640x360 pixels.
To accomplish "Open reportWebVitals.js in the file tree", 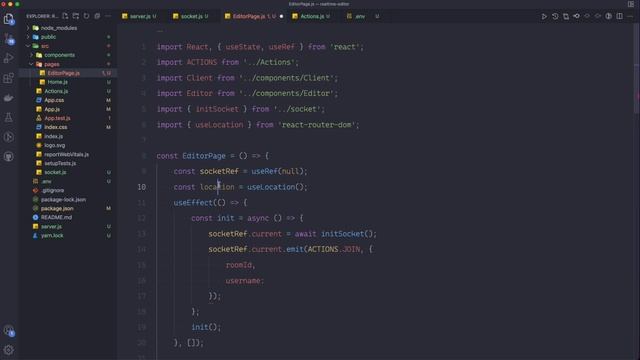I will (x=66, y=154).
